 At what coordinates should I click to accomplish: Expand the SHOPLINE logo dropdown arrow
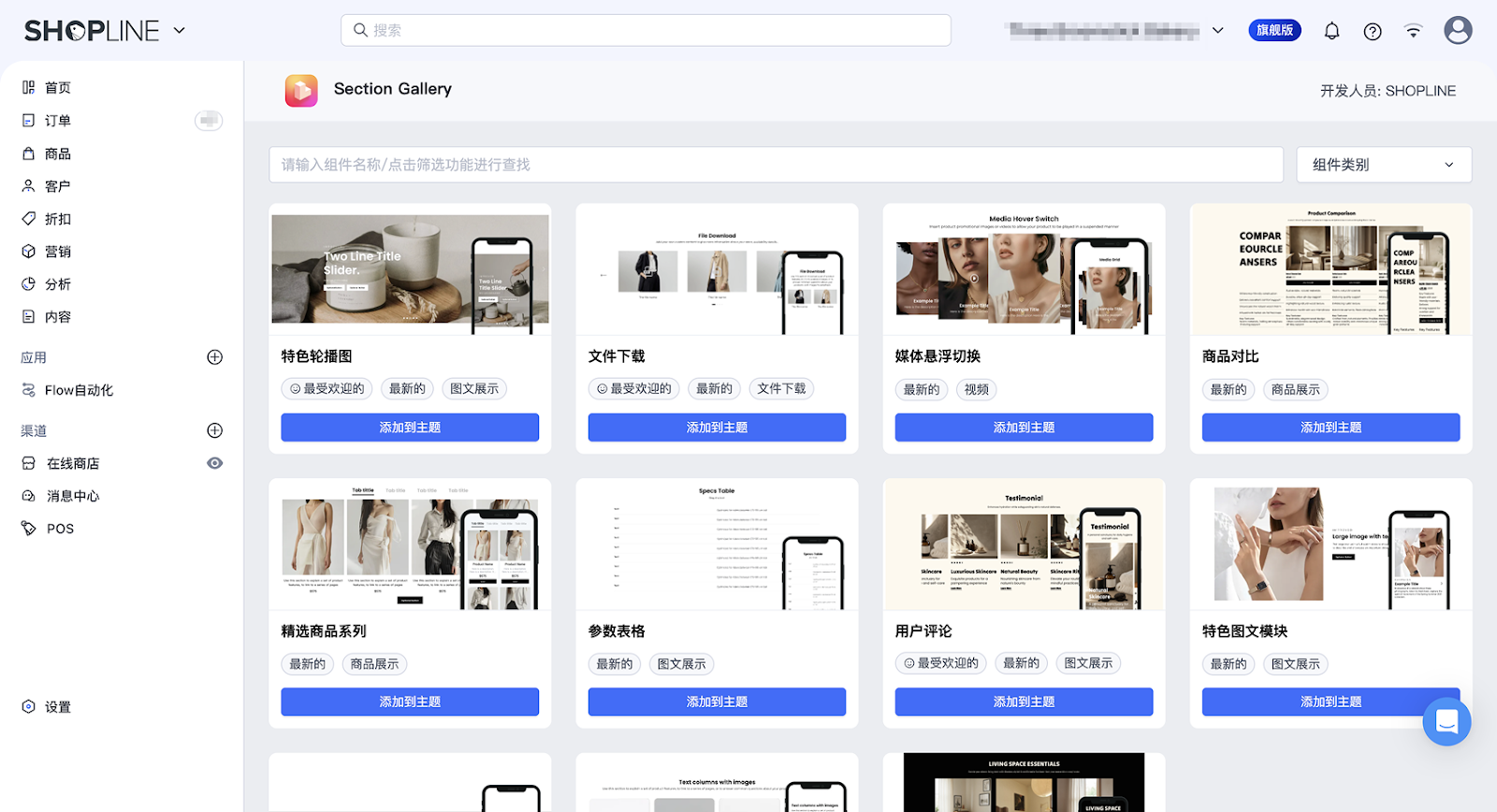click(180, 31)
